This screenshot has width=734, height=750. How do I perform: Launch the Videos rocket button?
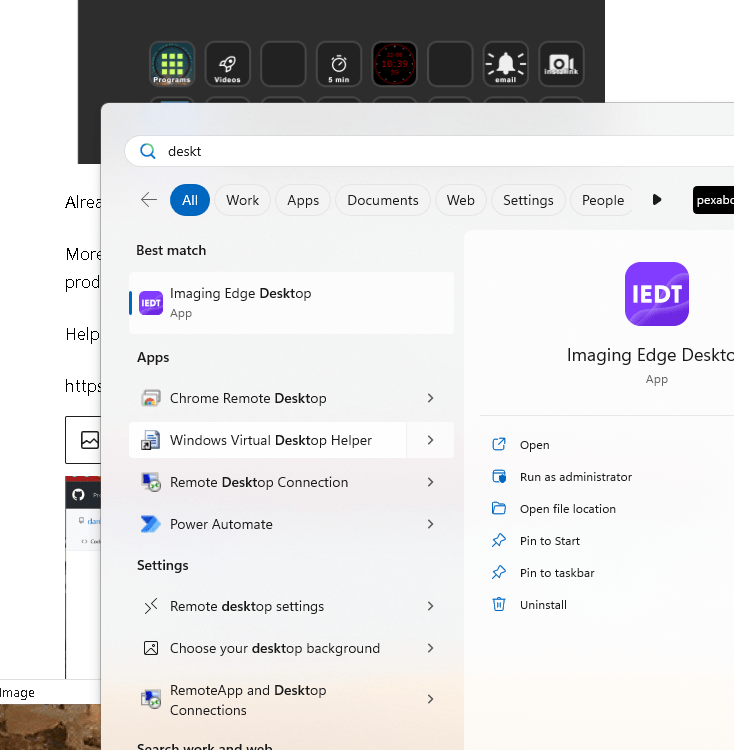pos(228,64)
